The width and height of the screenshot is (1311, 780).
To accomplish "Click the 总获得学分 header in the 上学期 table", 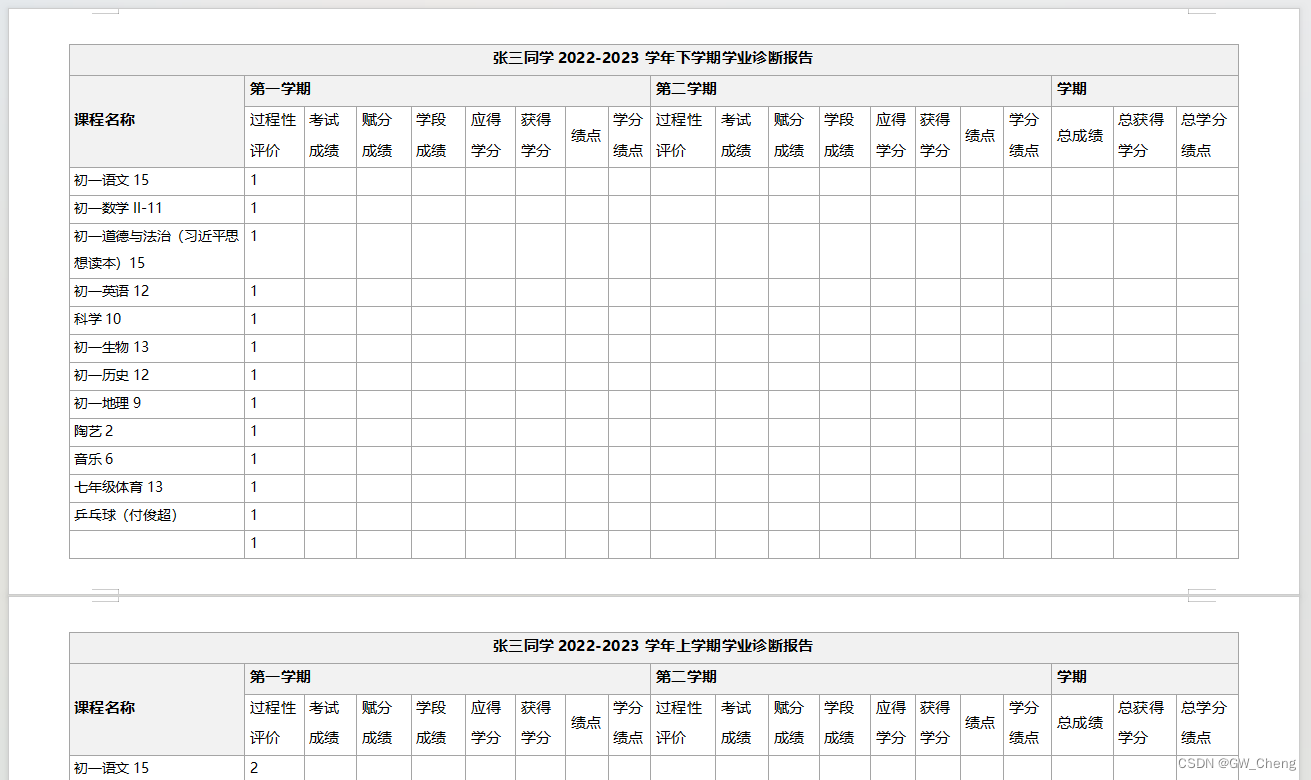I will (1141, 723).
